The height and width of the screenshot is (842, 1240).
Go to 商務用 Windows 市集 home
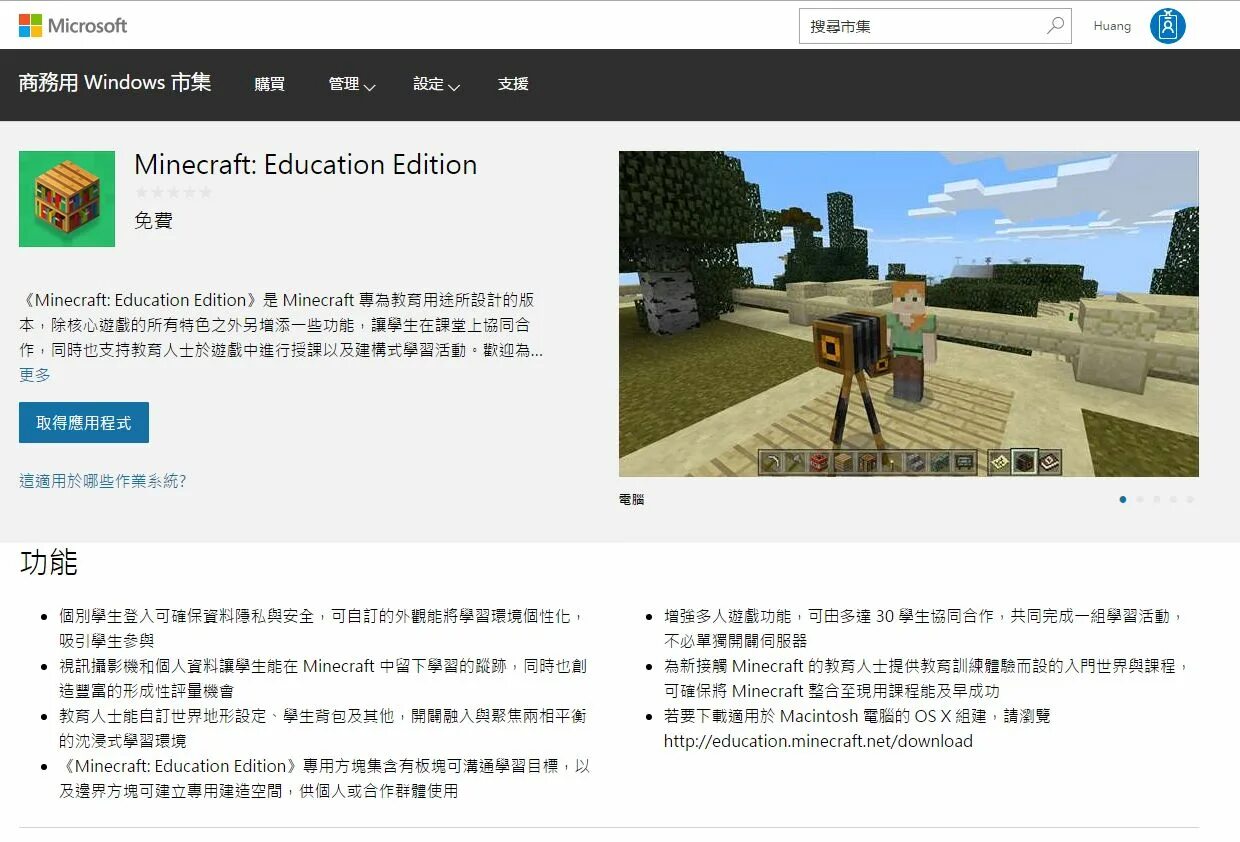pos(115,83)
